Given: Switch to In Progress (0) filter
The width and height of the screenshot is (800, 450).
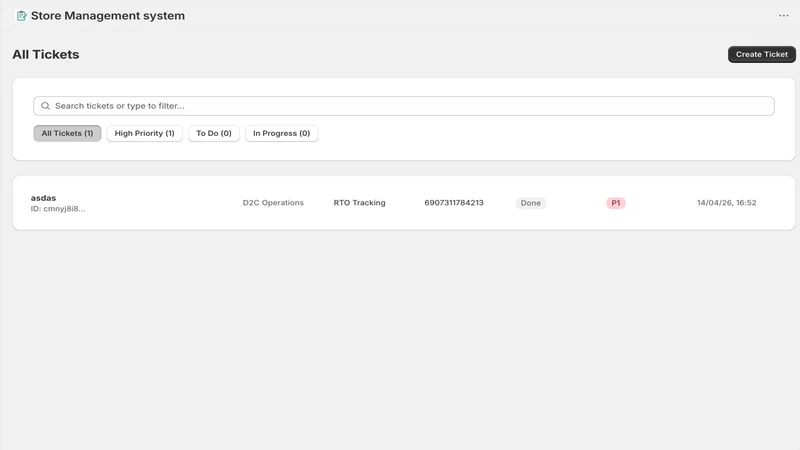Looking at the screenshot, I should click(x=282, y=133).
